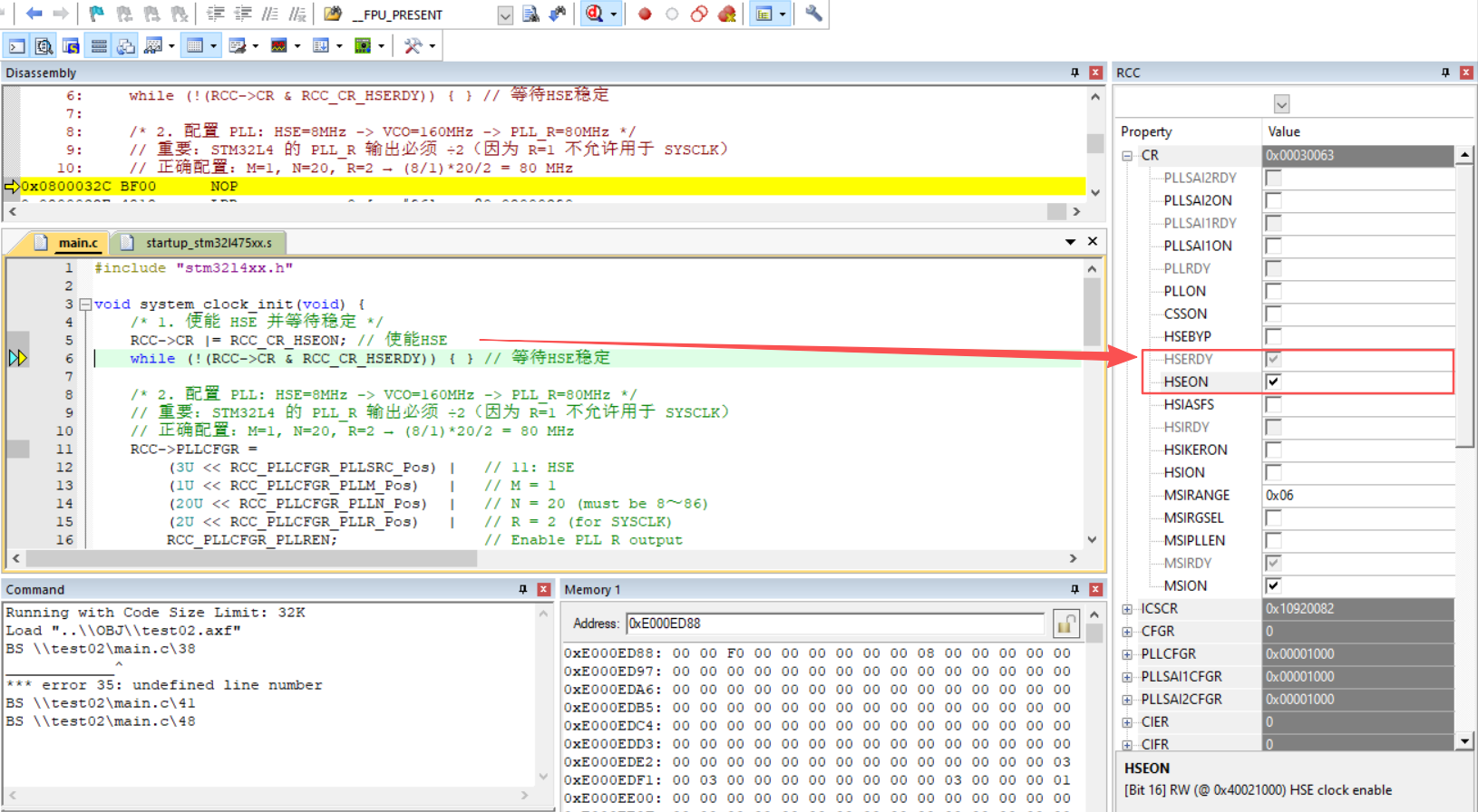The image size is (1478, 812).
Task: Kill all breakpoints in the toolbar
Action: [x=726, y=14]
